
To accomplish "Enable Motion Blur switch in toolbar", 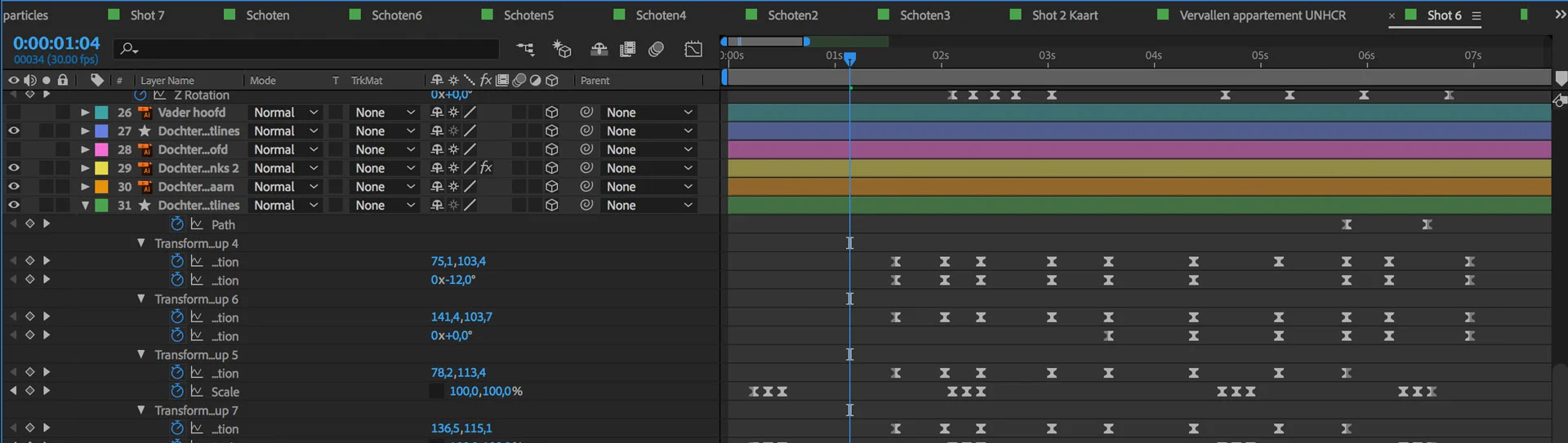I will 656,50.
